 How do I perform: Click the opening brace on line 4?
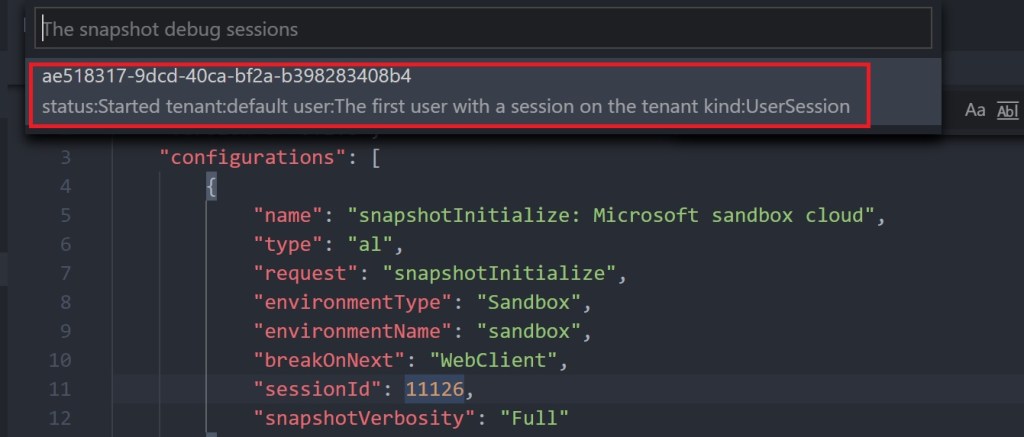[x=211, y=186]
